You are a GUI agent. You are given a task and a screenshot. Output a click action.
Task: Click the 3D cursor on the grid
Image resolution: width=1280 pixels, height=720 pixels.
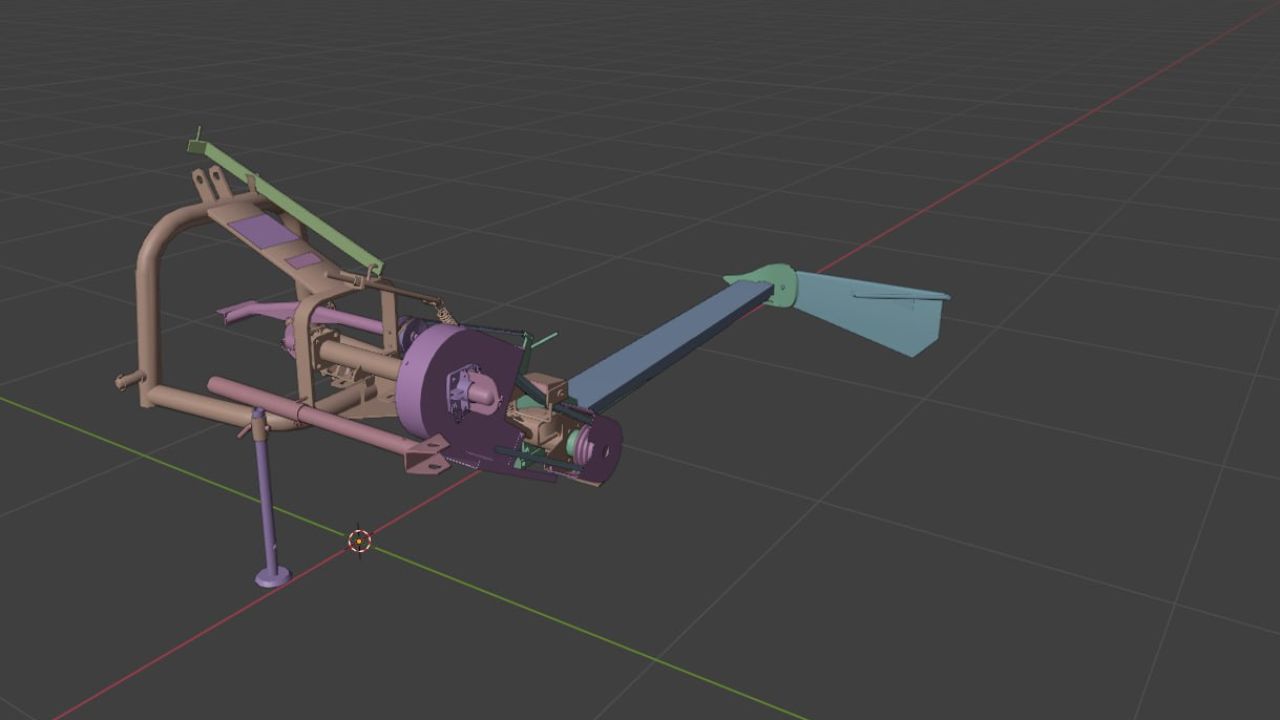359,541
